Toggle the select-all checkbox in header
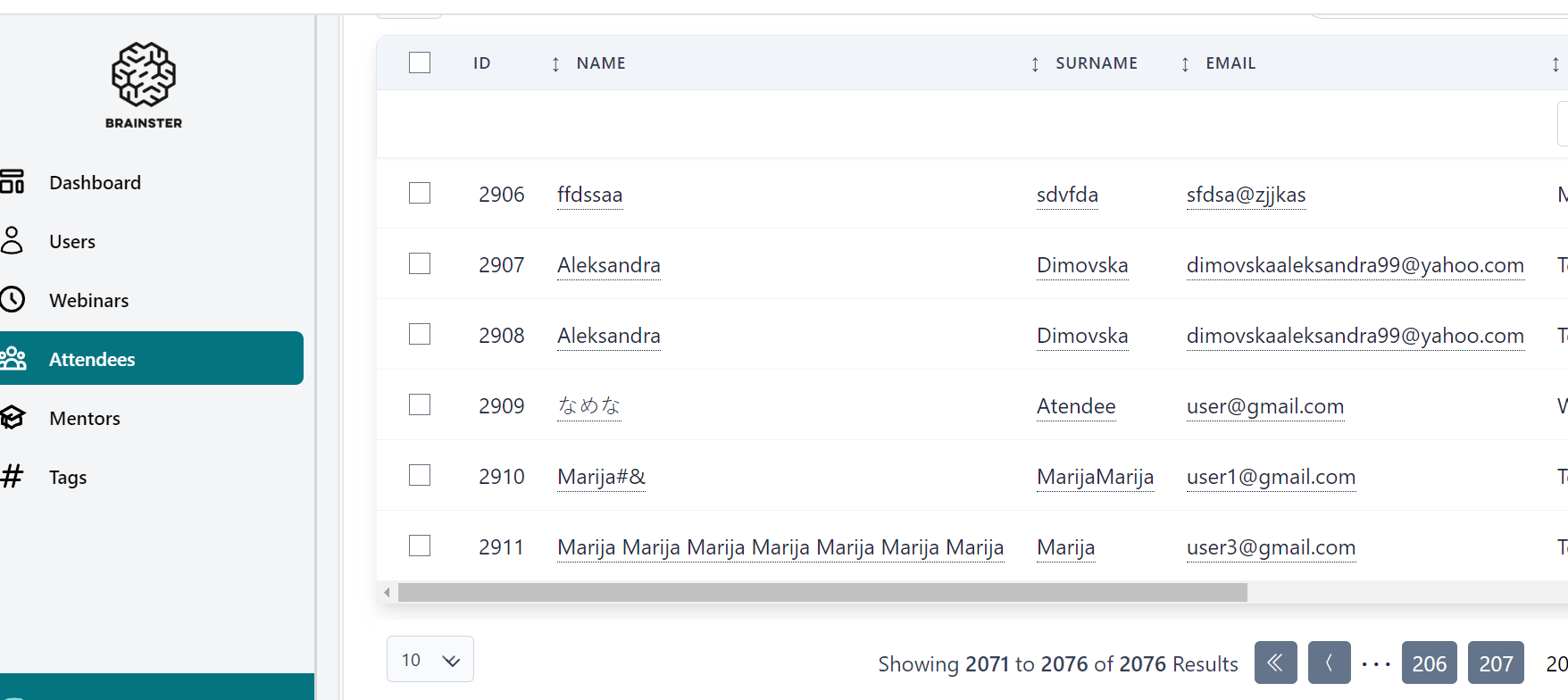Screen dimensions: 1568x700 point(420,62)
